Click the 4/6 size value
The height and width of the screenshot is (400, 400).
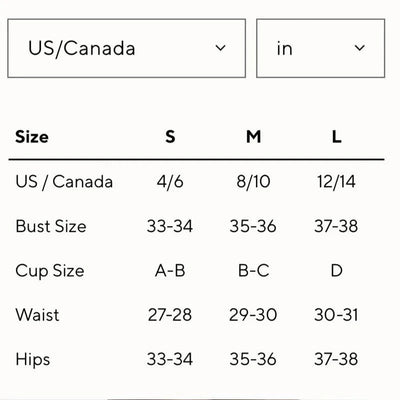[170, 182]
